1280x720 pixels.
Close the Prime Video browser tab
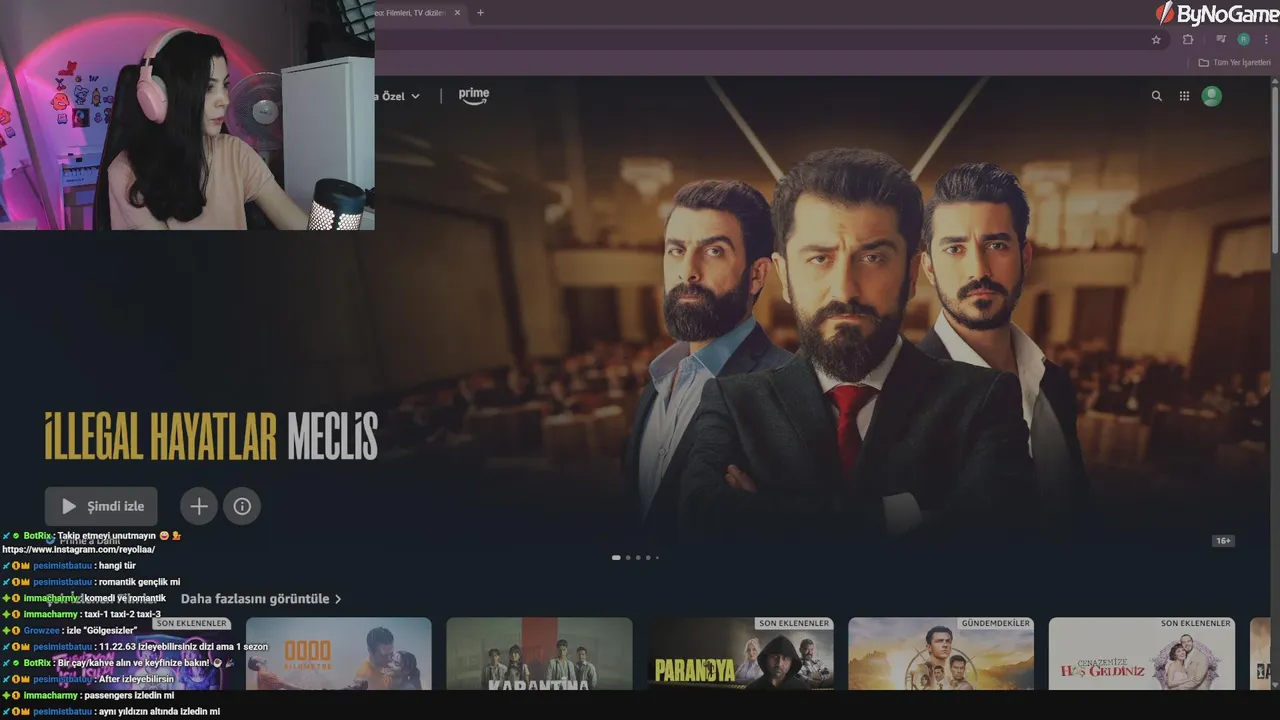coord(458,13)
